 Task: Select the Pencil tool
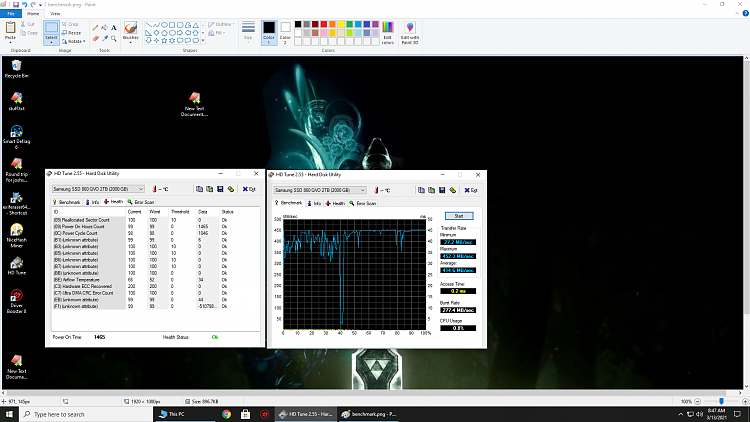tap(95, 28)
